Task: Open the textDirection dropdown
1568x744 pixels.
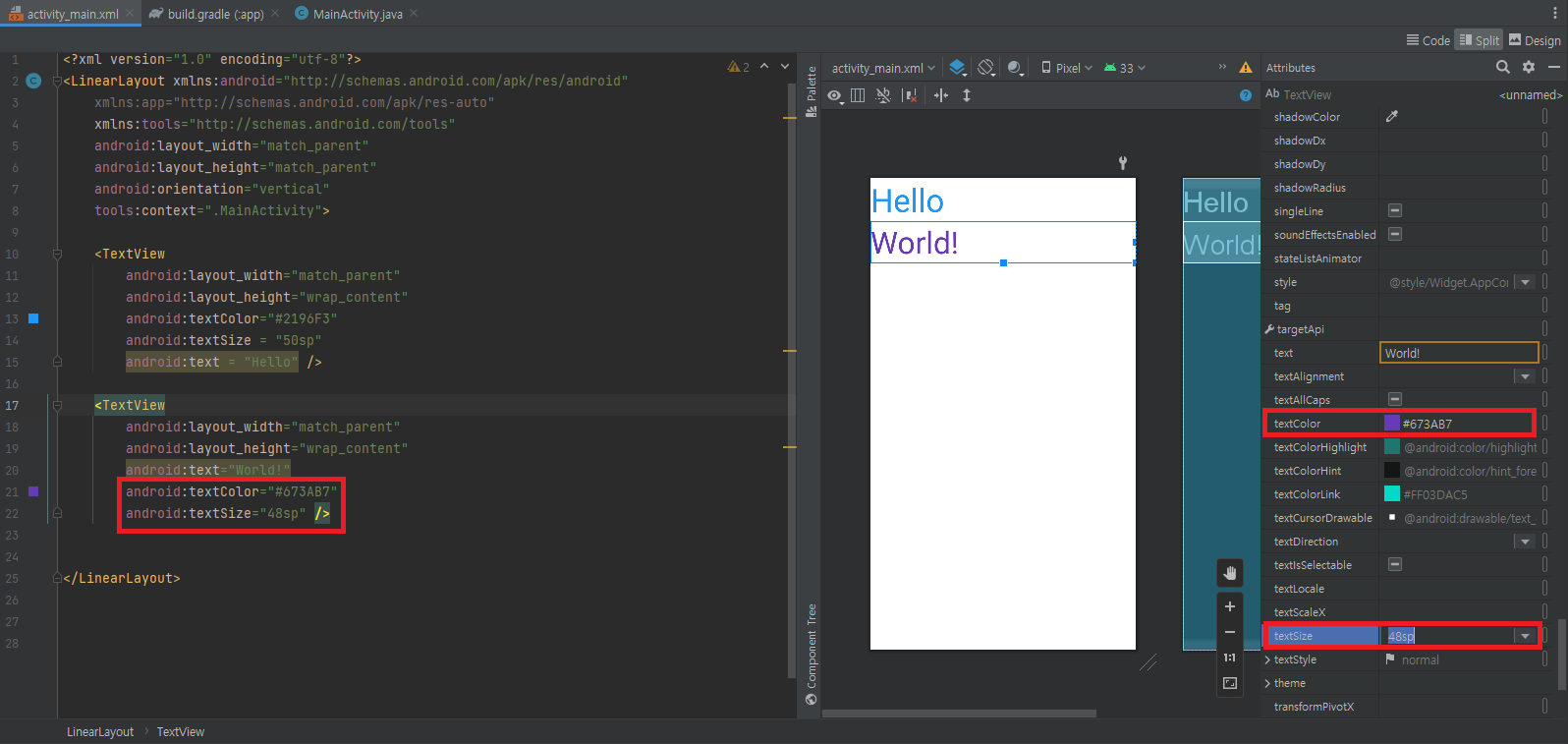Action: click(x=1525, y=542)
